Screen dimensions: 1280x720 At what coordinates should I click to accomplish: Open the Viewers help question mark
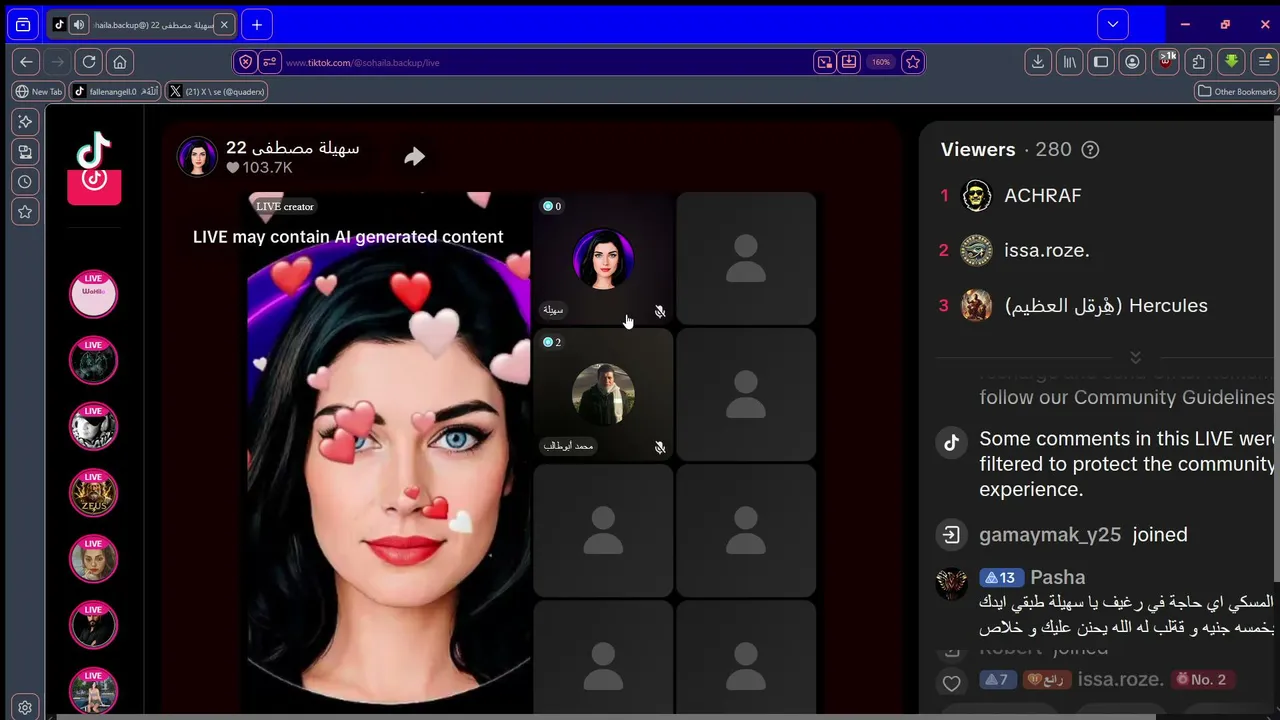pyautogui.click(x=1090, y=150)
